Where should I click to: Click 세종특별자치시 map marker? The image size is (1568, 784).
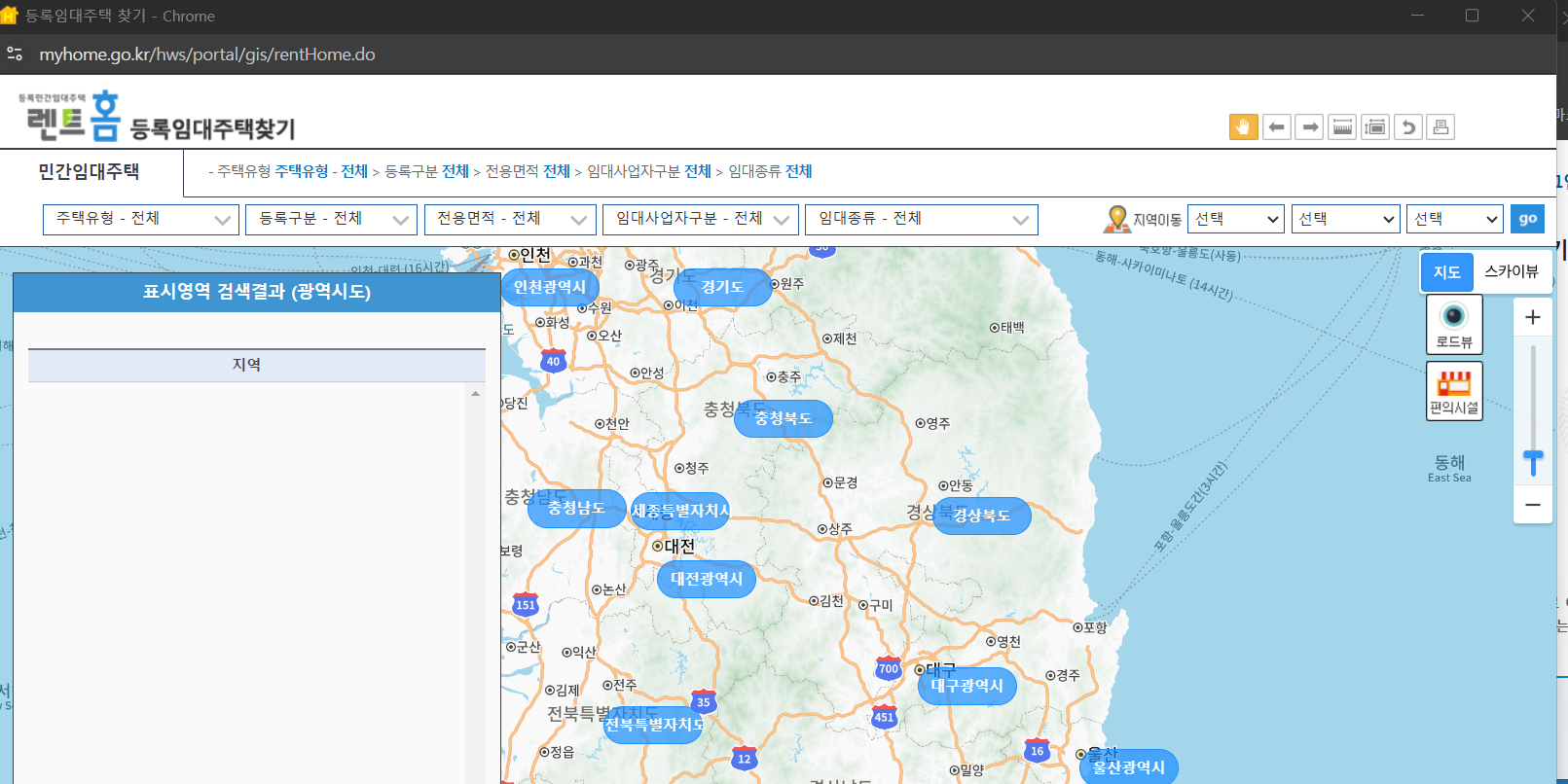pos(680,511)
